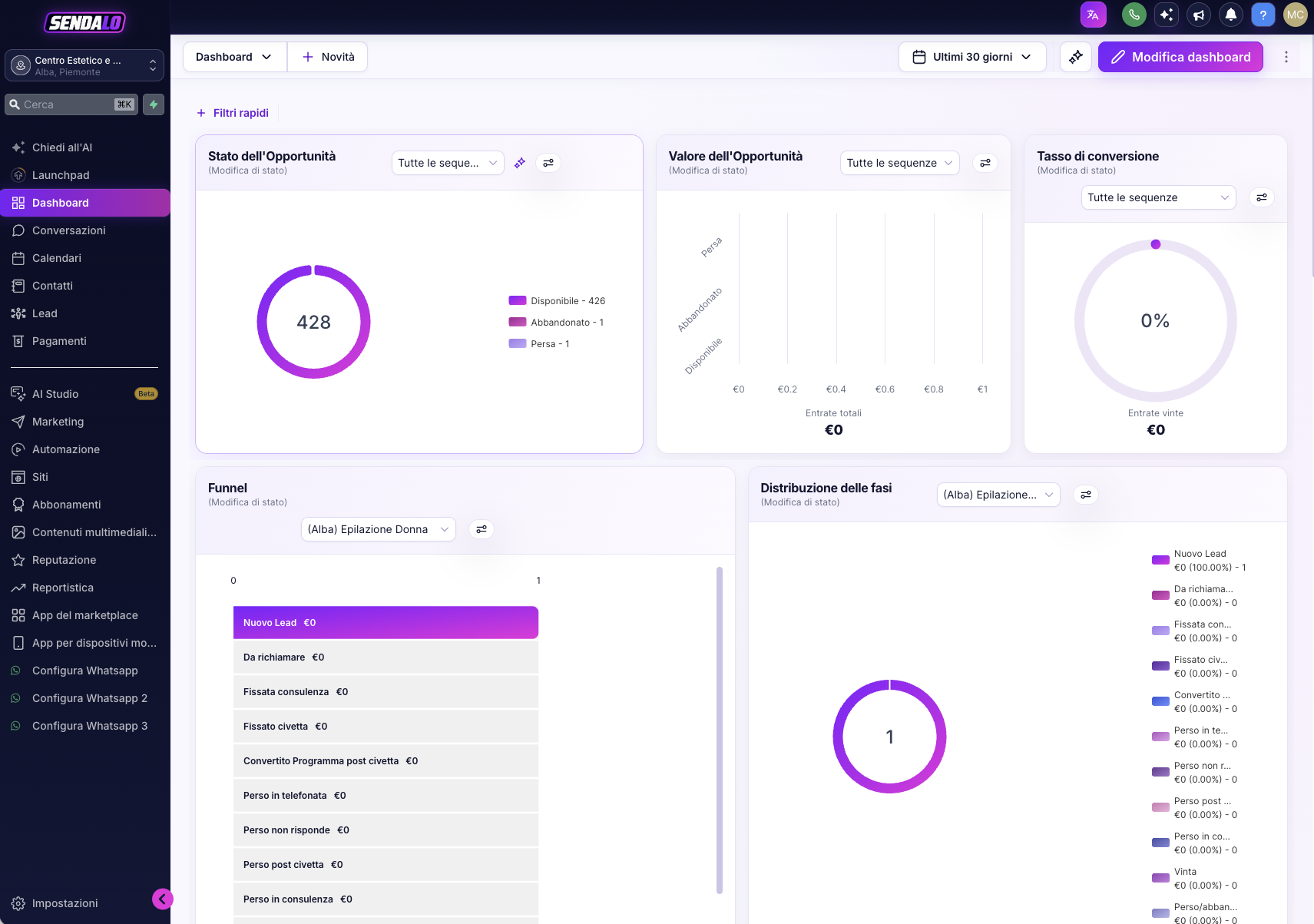
Task: Open Distribuzione delle fasi widget settings
Action: pos(1086,495)
